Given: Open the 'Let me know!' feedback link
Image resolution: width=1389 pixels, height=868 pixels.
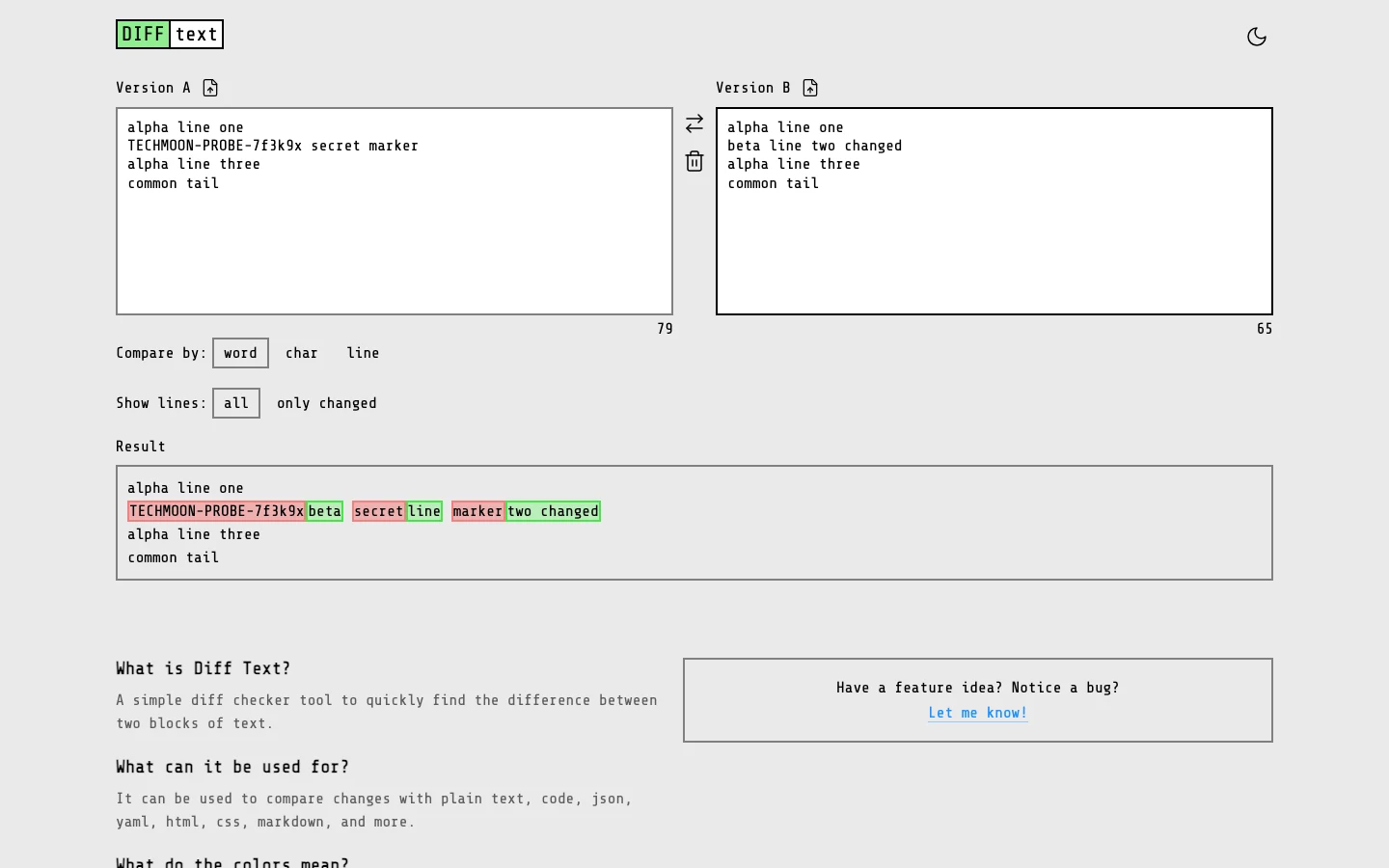Looking at the screenshot, I should [x=978, y=713].
